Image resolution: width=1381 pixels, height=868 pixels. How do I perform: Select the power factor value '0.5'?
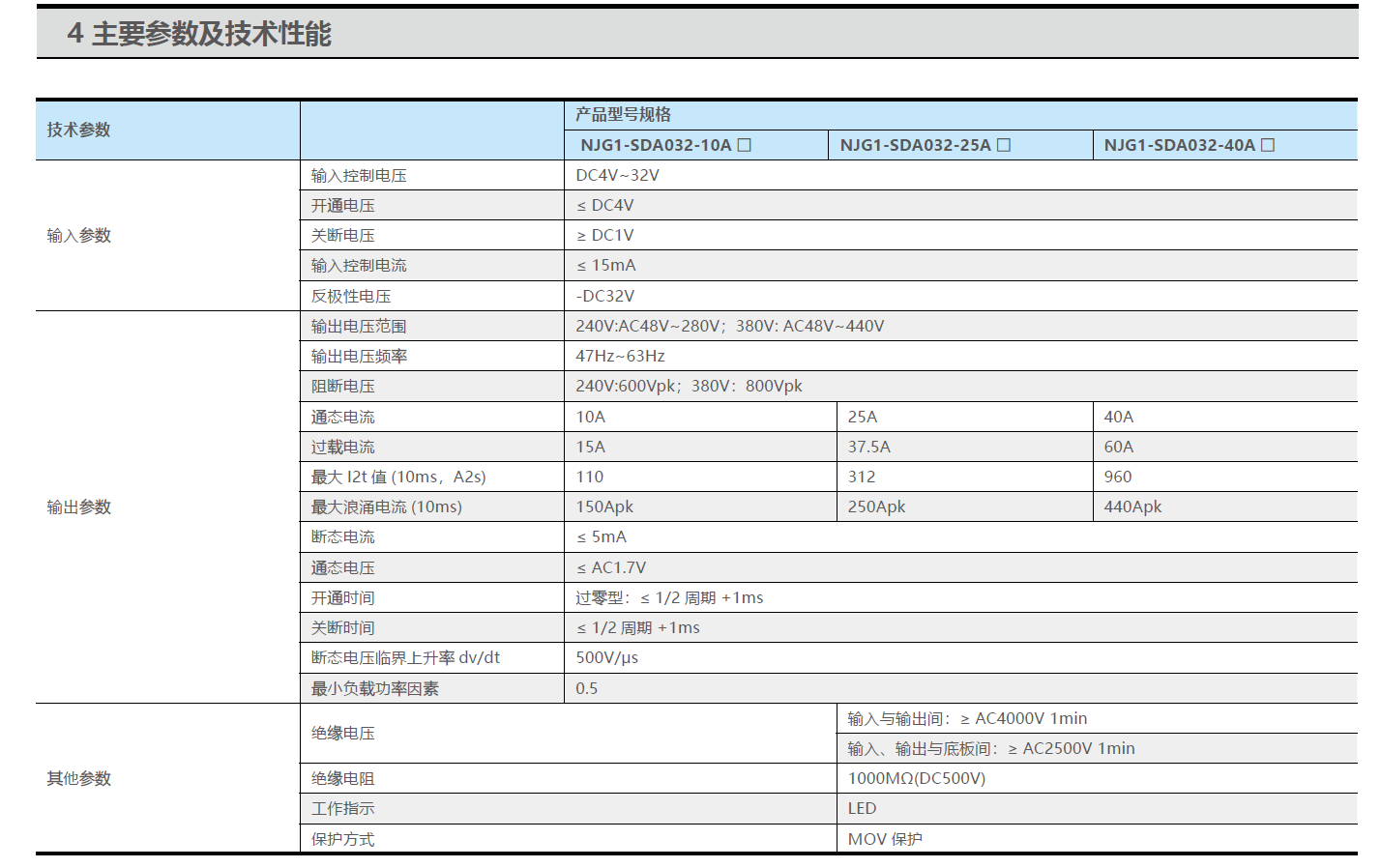[x=587, y=688]
